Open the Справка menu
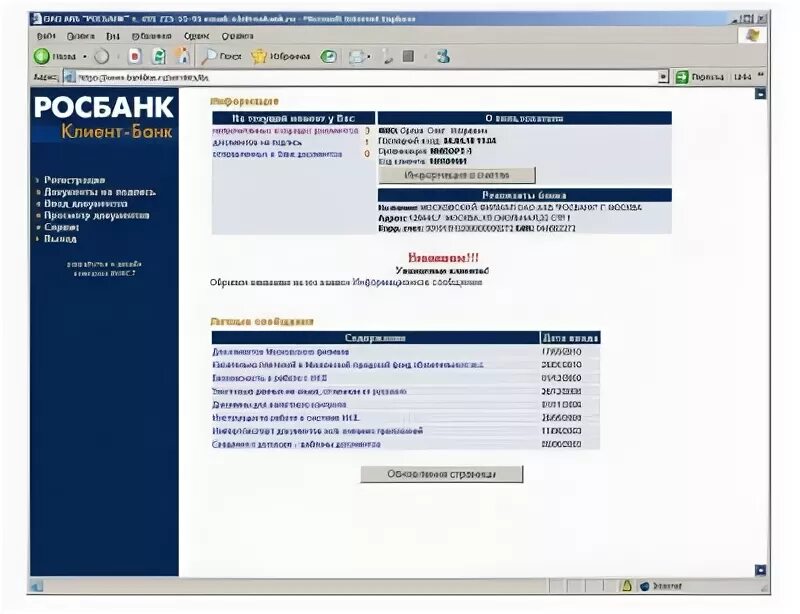 tap(237, 36)
